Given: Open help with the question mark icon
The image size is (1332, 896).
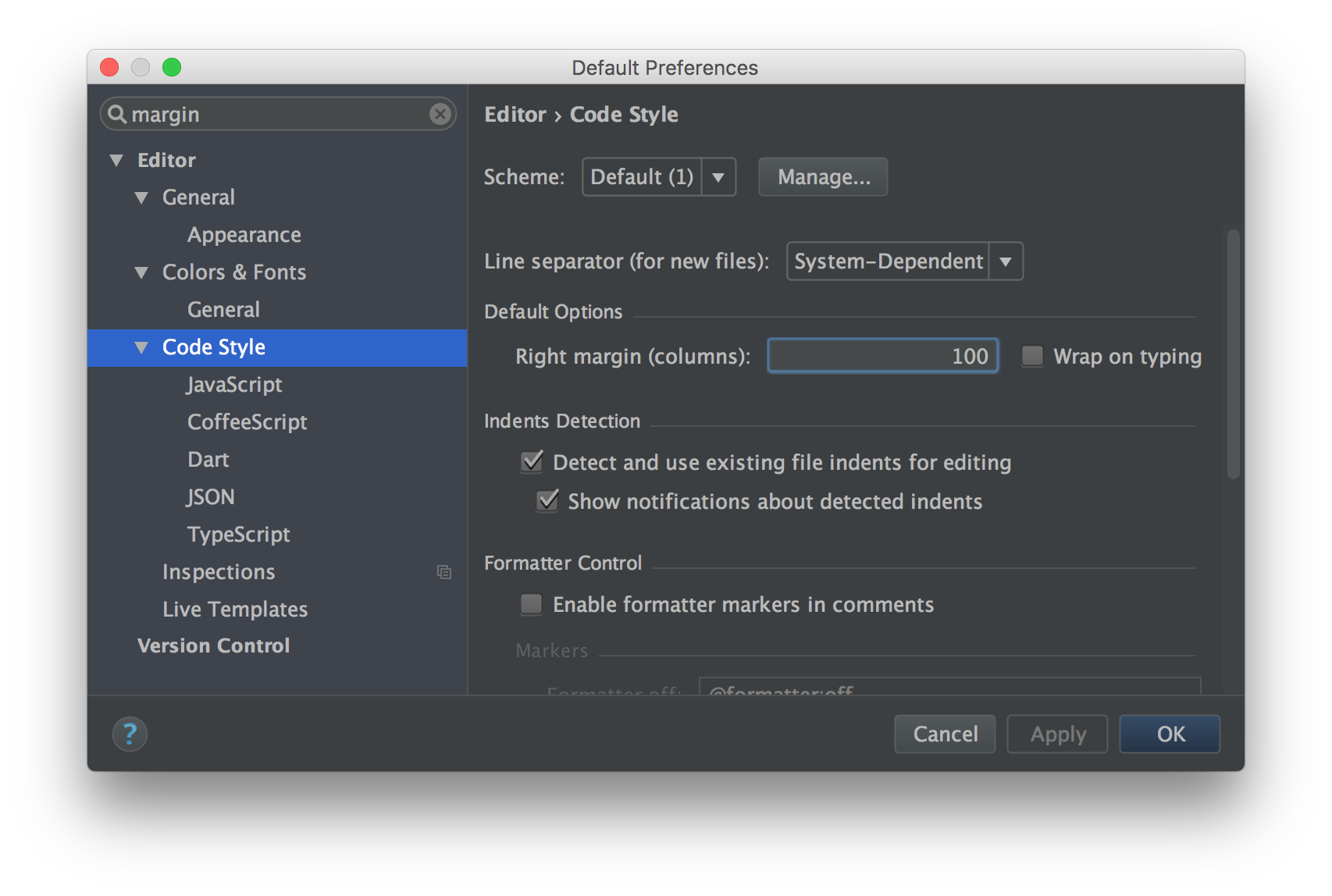Looking at the screenshot, I should click(130, 734).
